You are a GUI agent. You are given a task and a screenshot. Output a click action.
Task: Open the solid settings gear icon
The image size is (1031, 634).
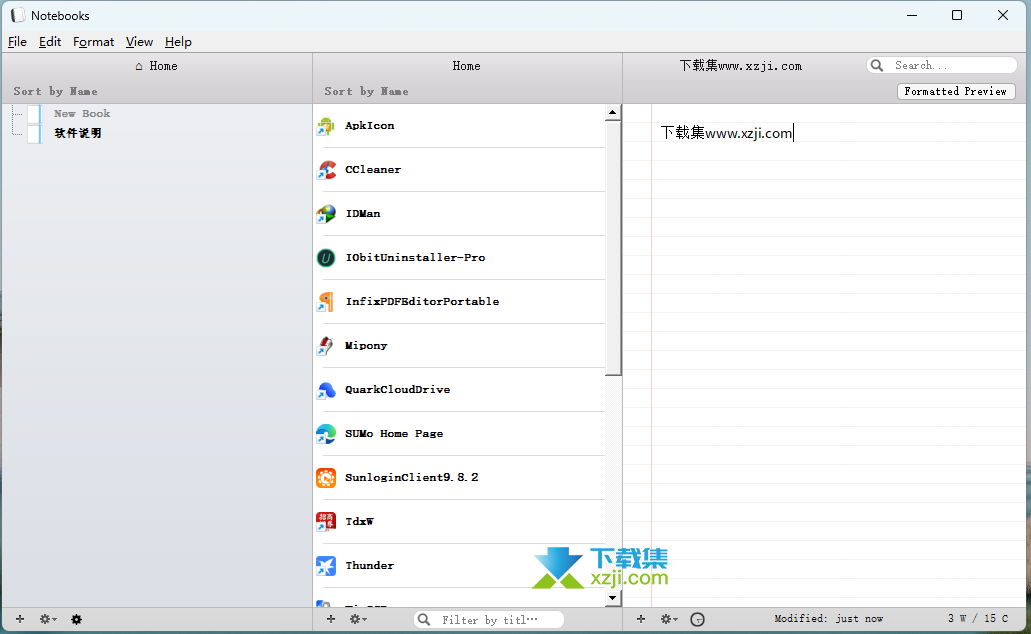[x=76, y=619]
